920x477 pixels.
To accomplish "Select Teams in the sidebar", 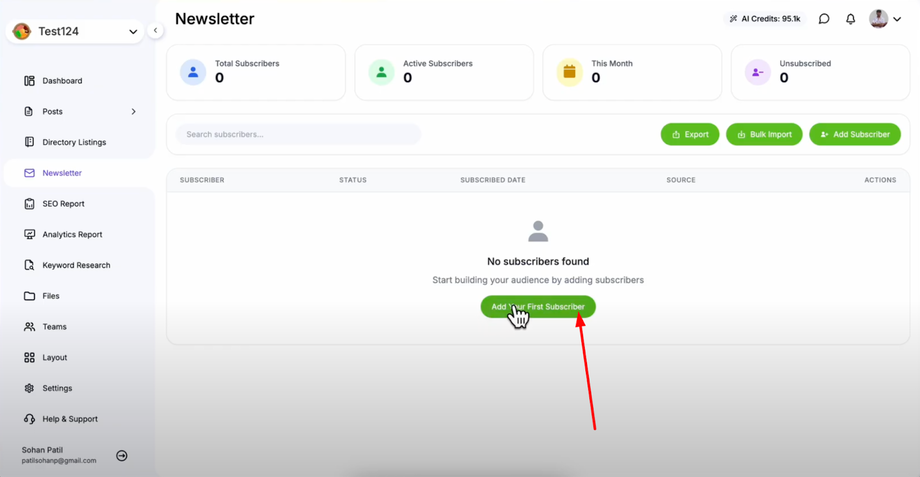I will pyautogui.click(x=54, y=327).
